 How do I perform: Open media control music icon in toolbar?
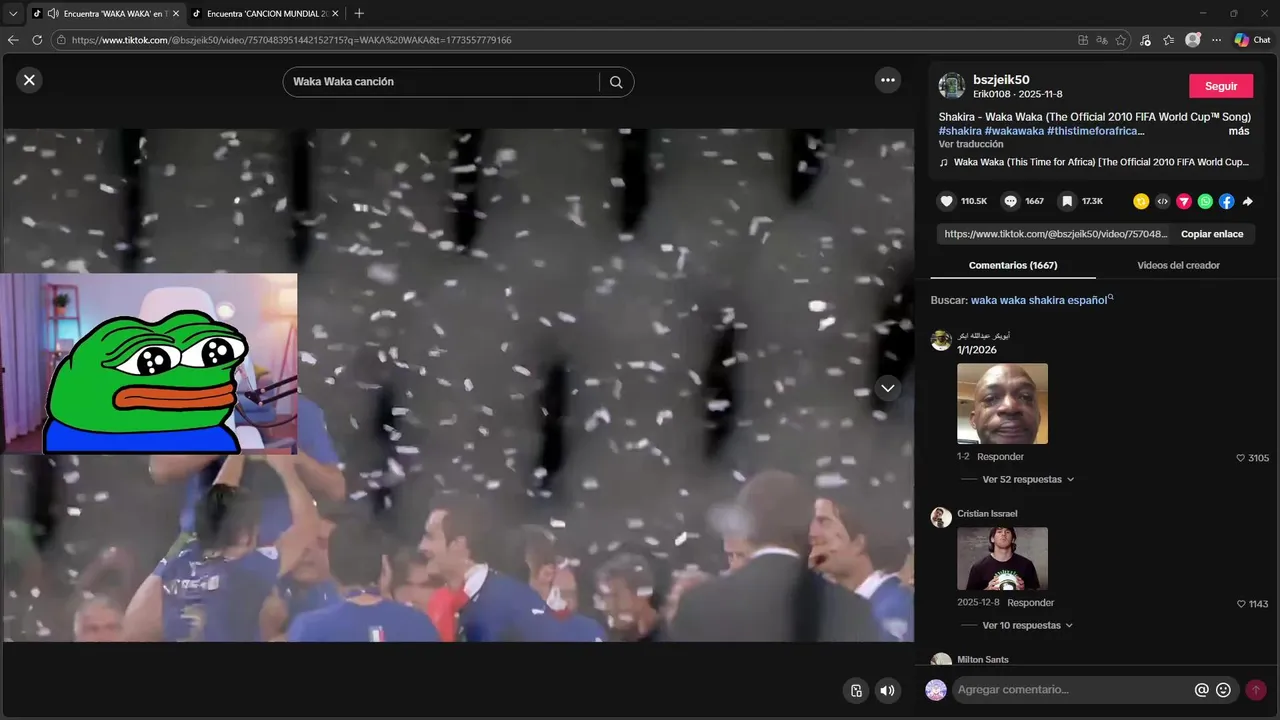[x=1145, y=40]
